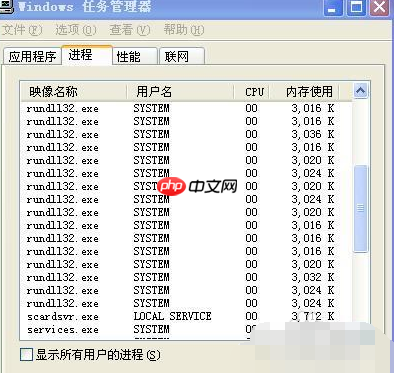Viewport: 394px width, 373px height.
Task: Click the LOCAL SERVICE user name cell
Action: (172, 316)
